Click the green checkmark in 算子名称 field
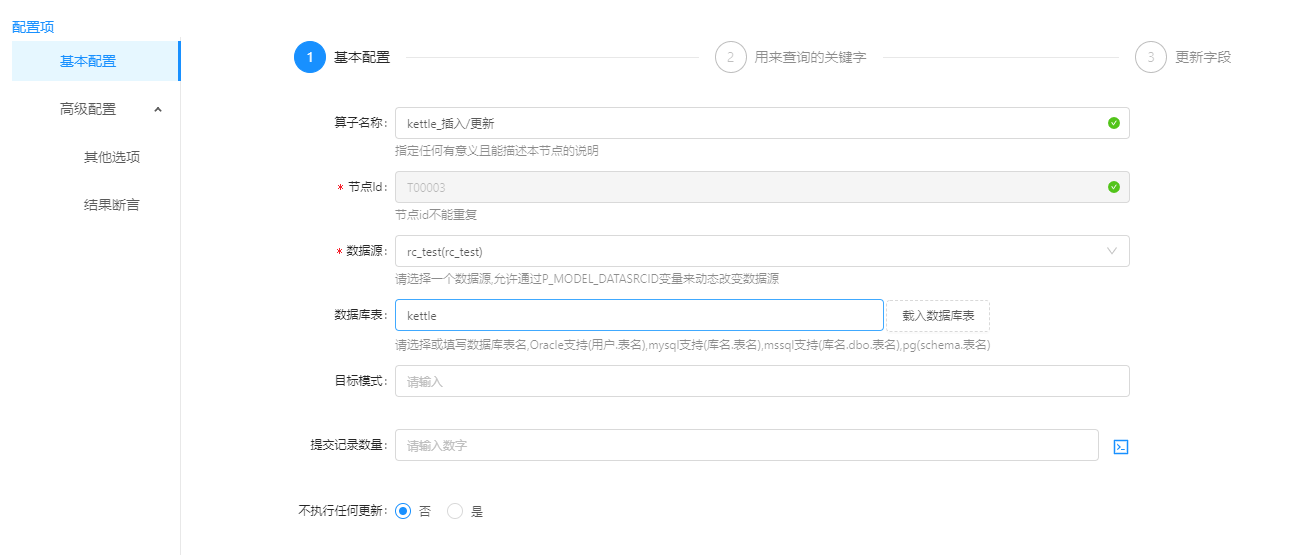The height and width of the screenshot is (555, 1298). pos(1113,123)
